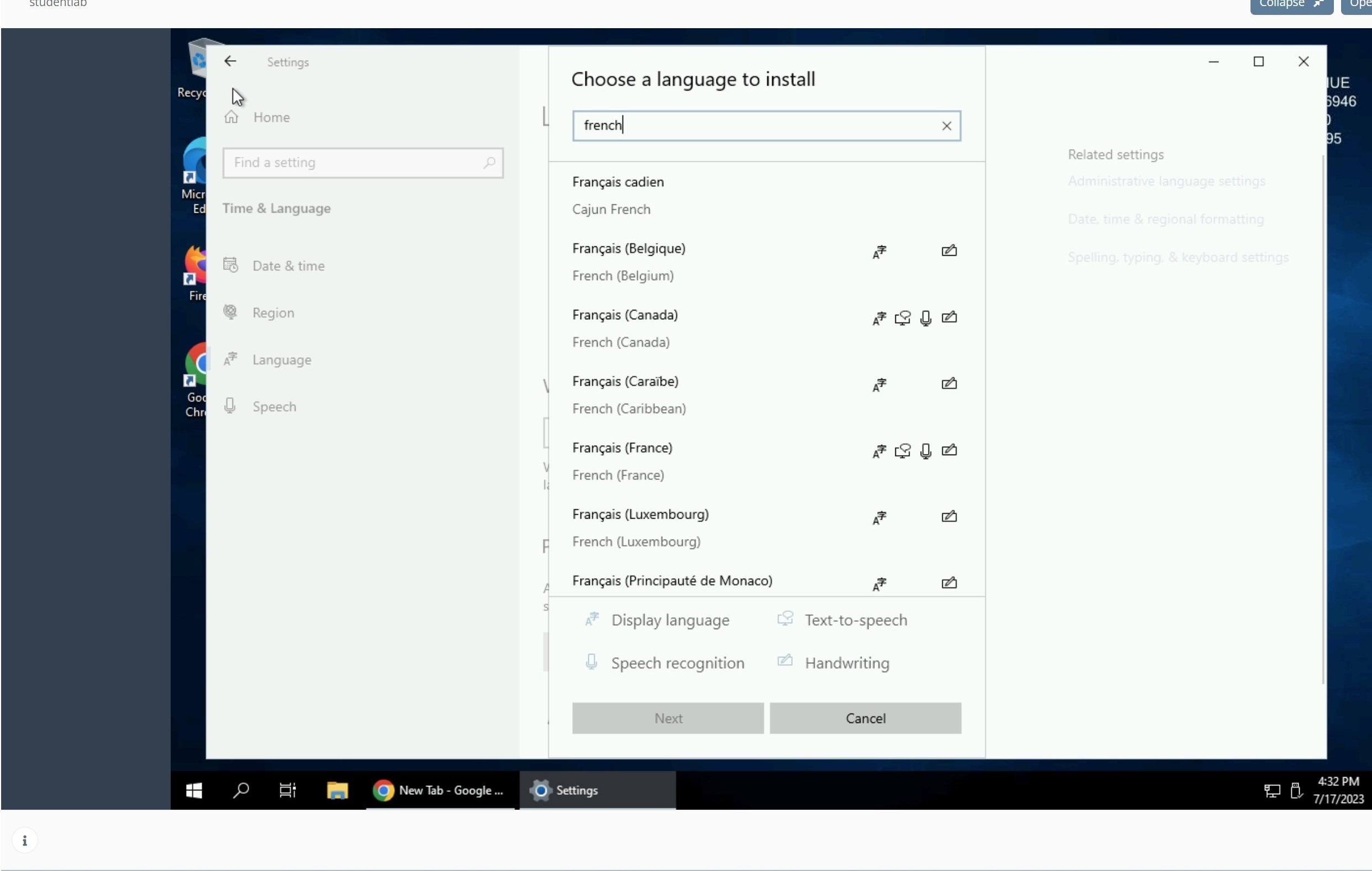Open taskbar Search

click(x=241, y=790)
